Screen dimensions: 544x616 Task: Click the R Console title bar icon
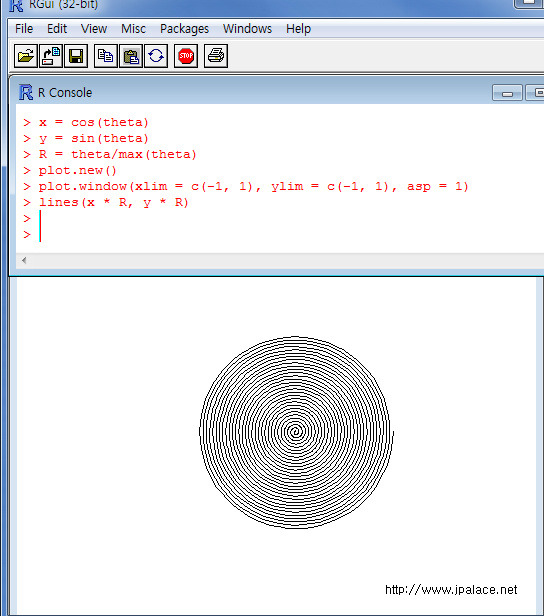coord(26,92)
